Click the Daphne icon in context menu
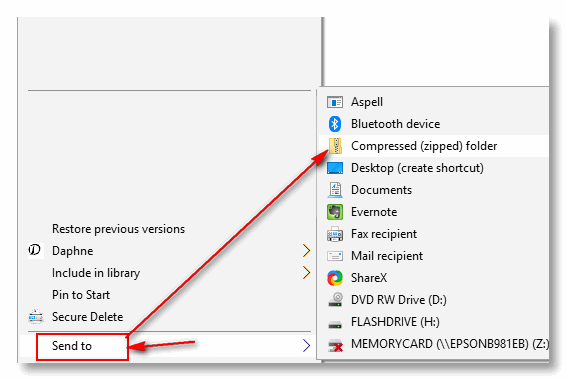 click(35, 250)
